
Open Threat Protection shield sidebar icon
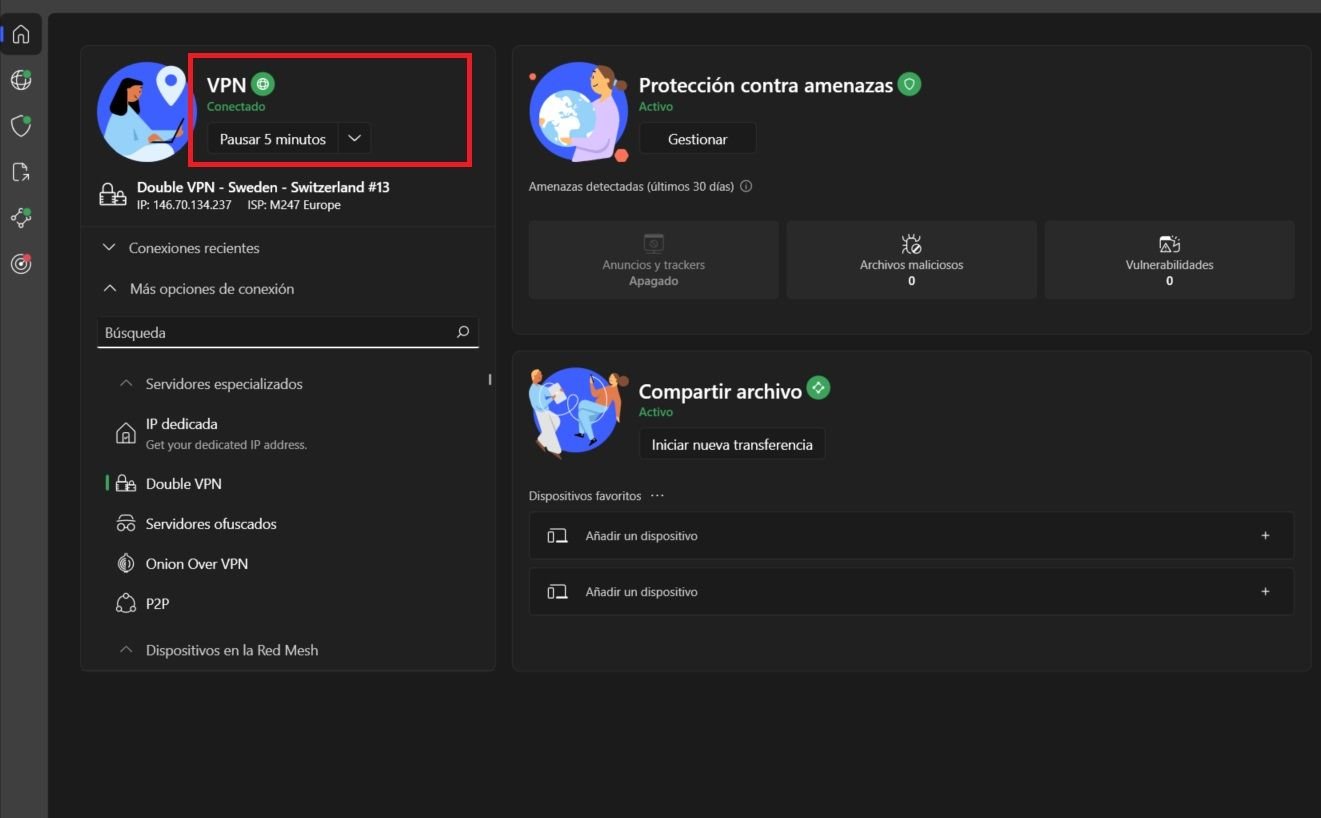pos(21,126)
